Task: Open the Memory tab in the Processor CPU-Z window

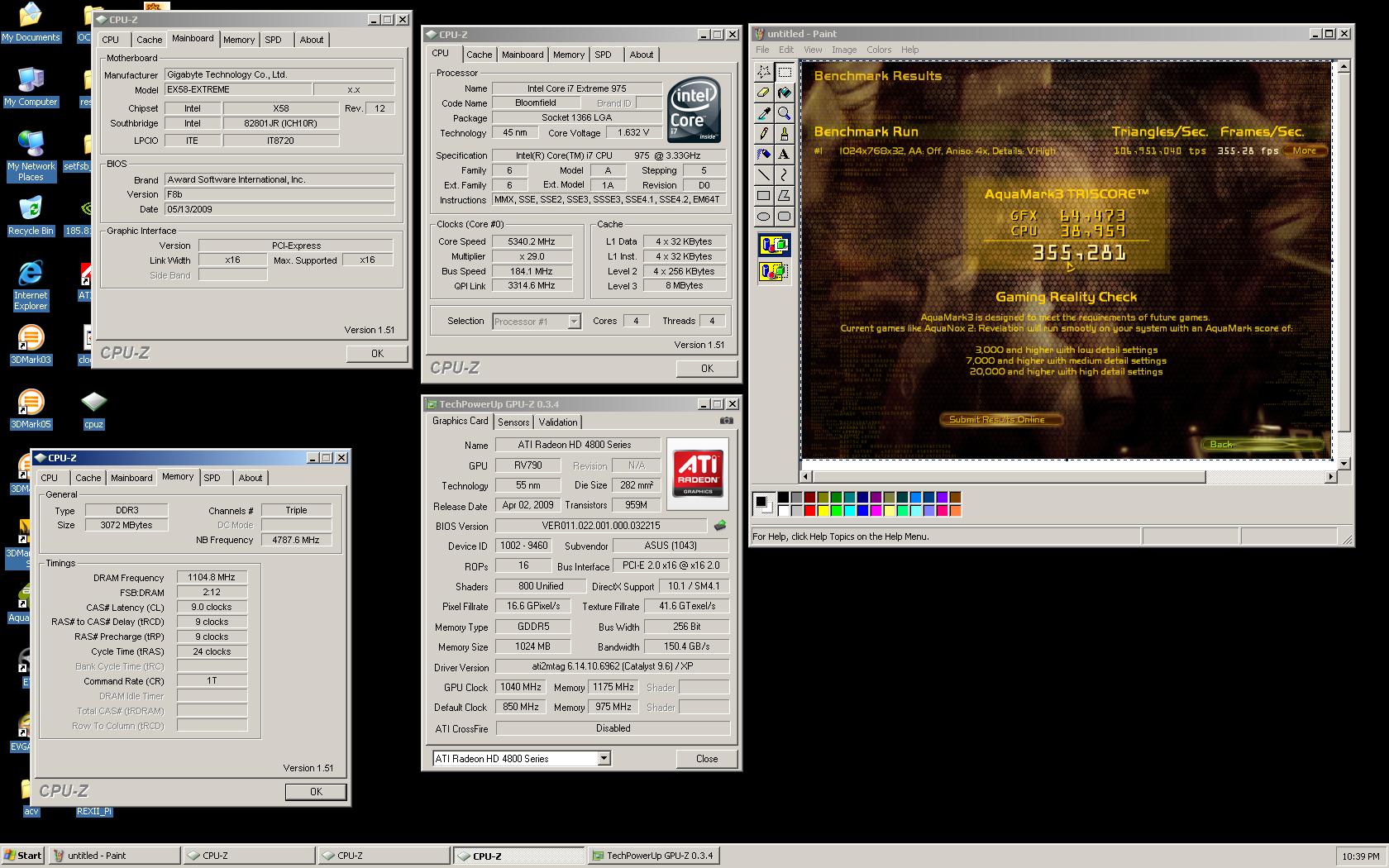Action: pos(569,55)
